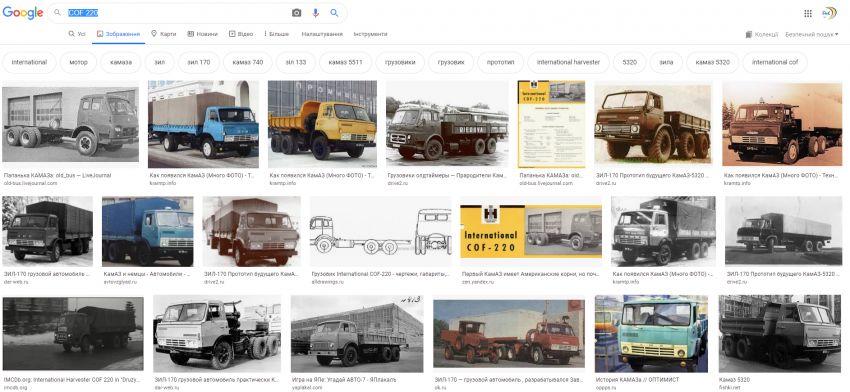The height and width of the screenshot is (392, 850).
Task: Open the Google apps grid icon
Action: 808,14
